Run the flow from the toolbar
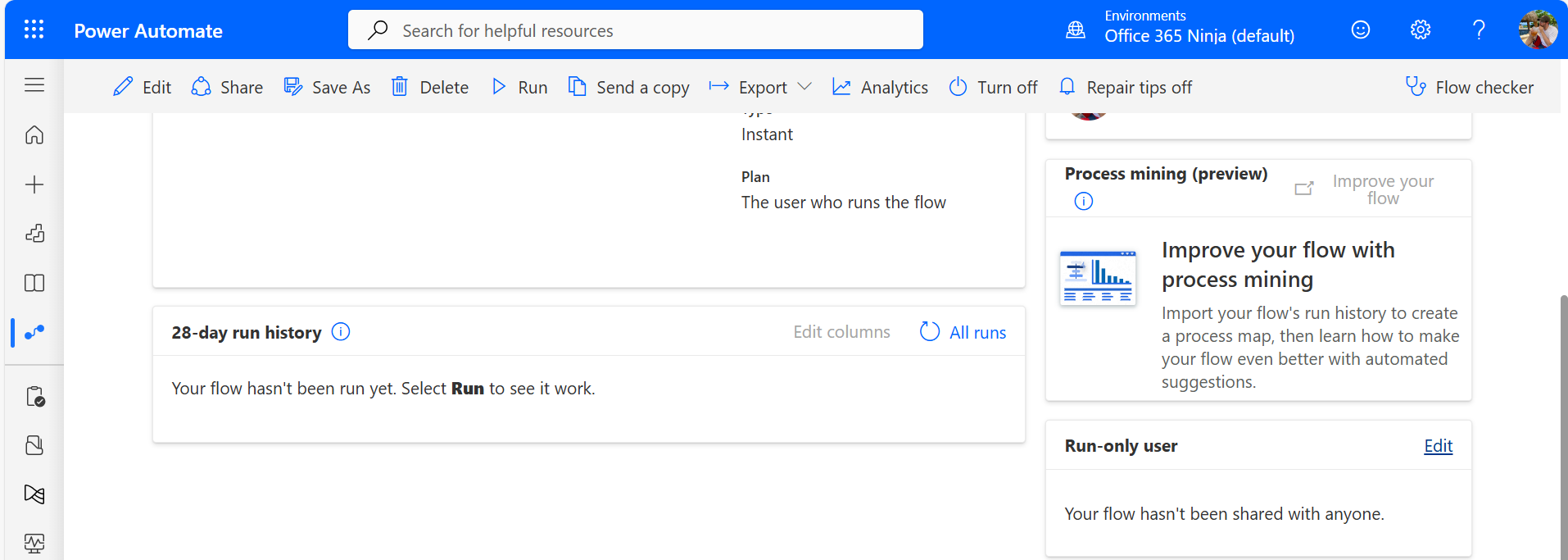1568x560 pixels. (519, 87)
